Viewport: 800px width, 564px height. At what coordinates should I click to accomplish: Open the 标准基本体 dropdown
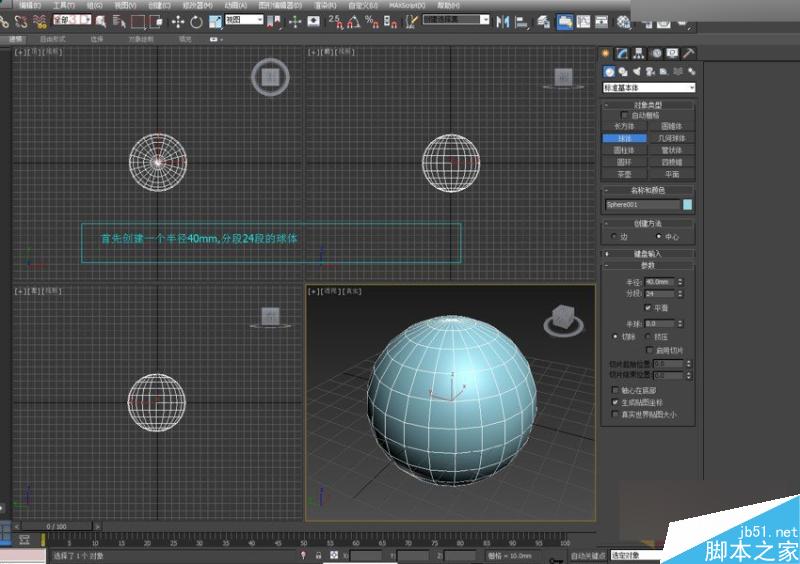pos(648,87)
